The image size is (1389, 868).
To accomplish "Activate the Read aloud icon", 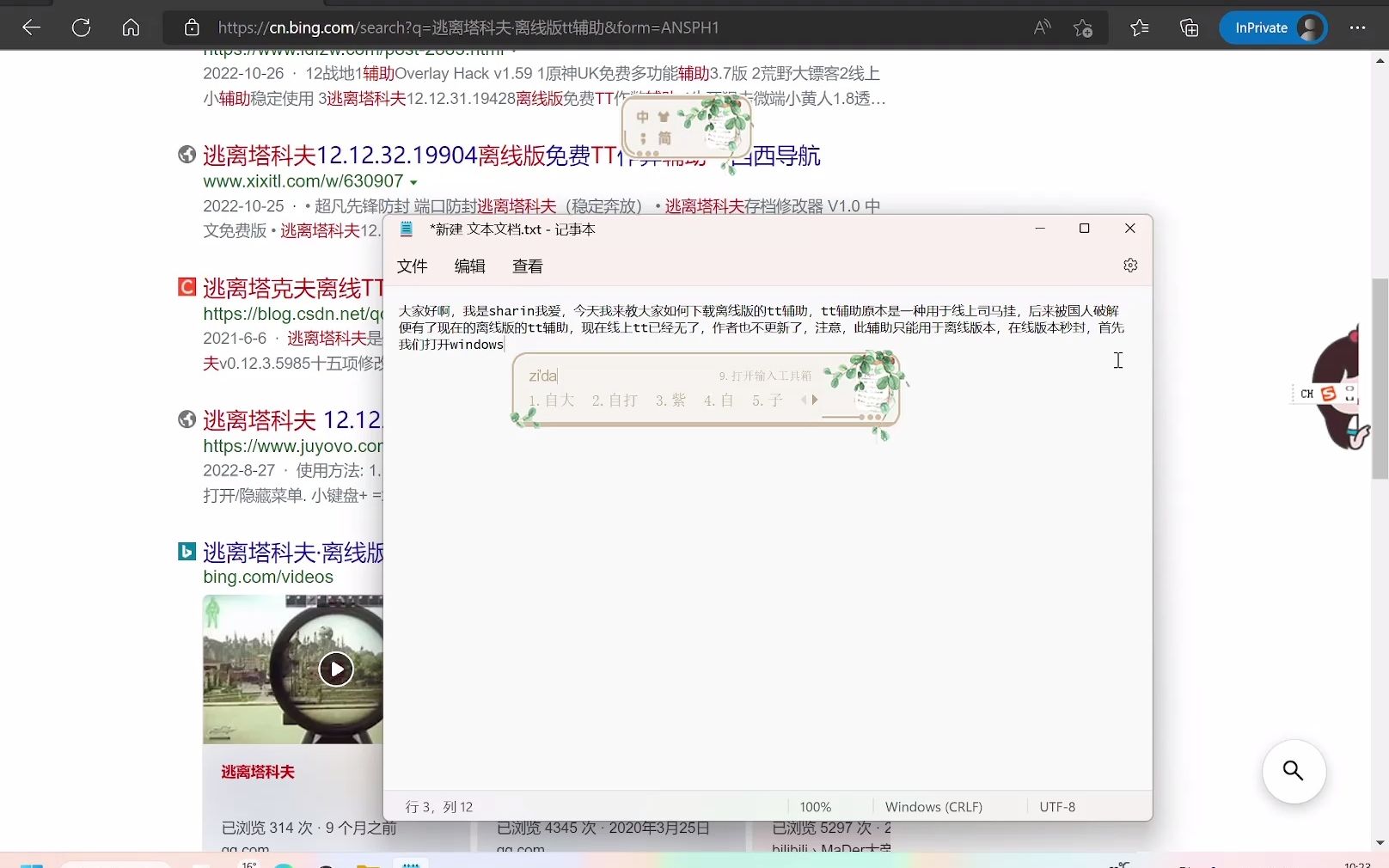I will click(x=1042, y=28).
